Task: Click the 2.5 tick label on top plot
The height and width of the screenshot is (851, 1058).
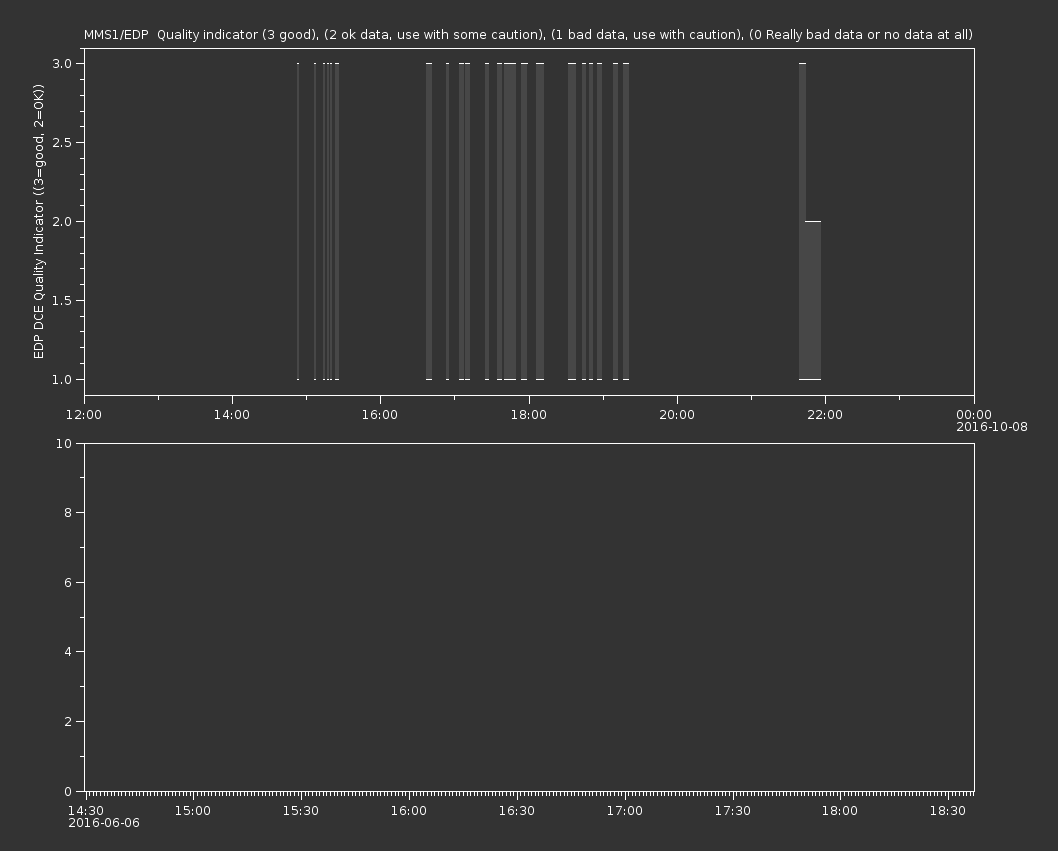Action: (x=62, y=142)
